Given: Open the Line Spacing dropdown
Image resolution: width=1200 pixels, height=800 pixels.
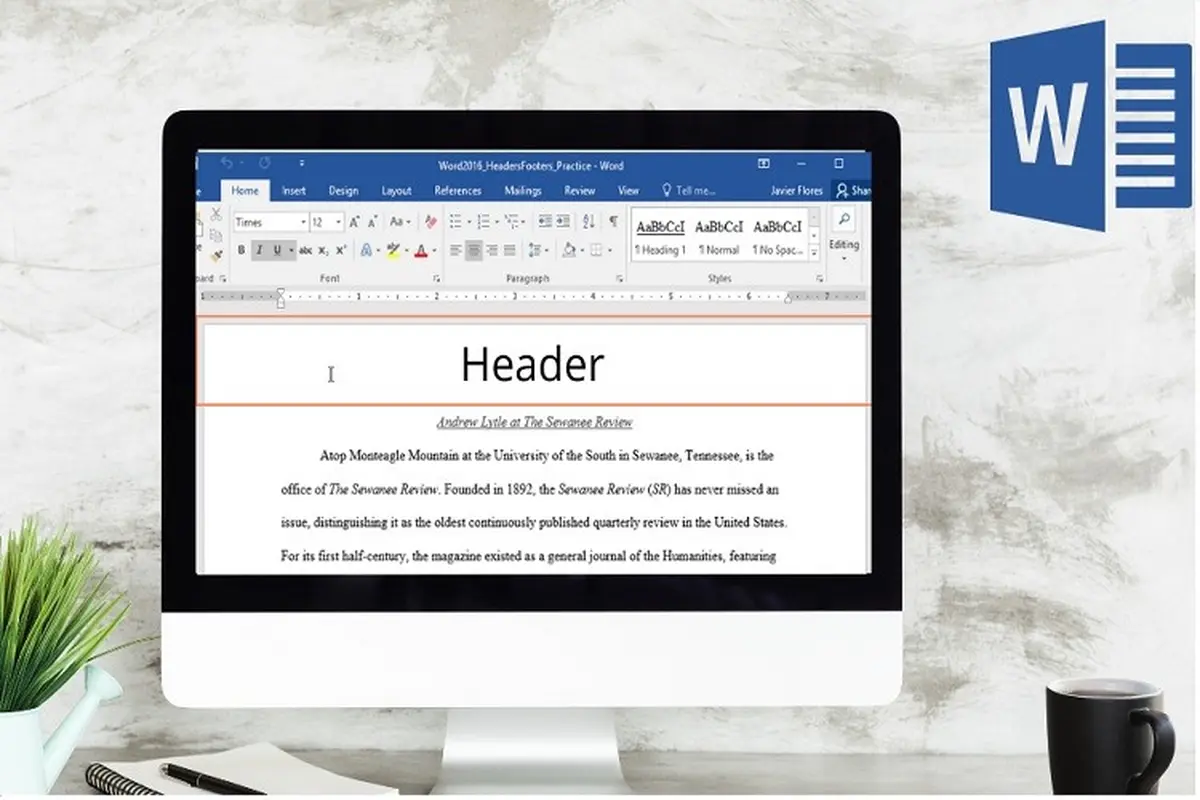Looking at the screenshot, I should click(536, 249).
